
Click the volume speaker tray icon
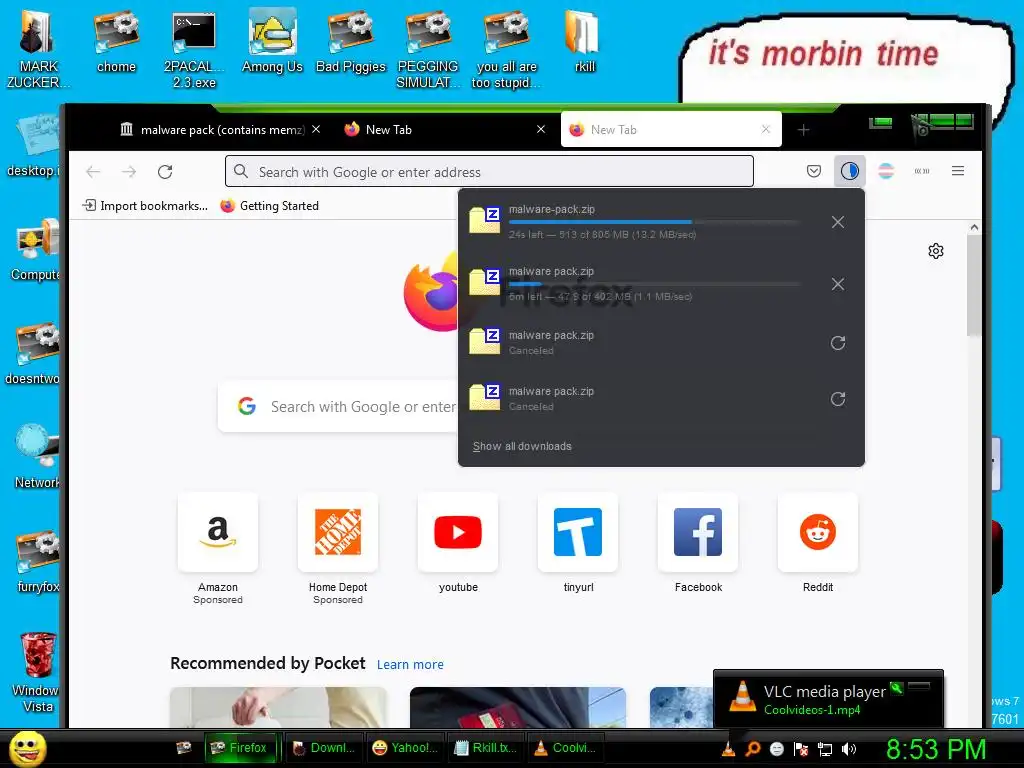[849, 749]
